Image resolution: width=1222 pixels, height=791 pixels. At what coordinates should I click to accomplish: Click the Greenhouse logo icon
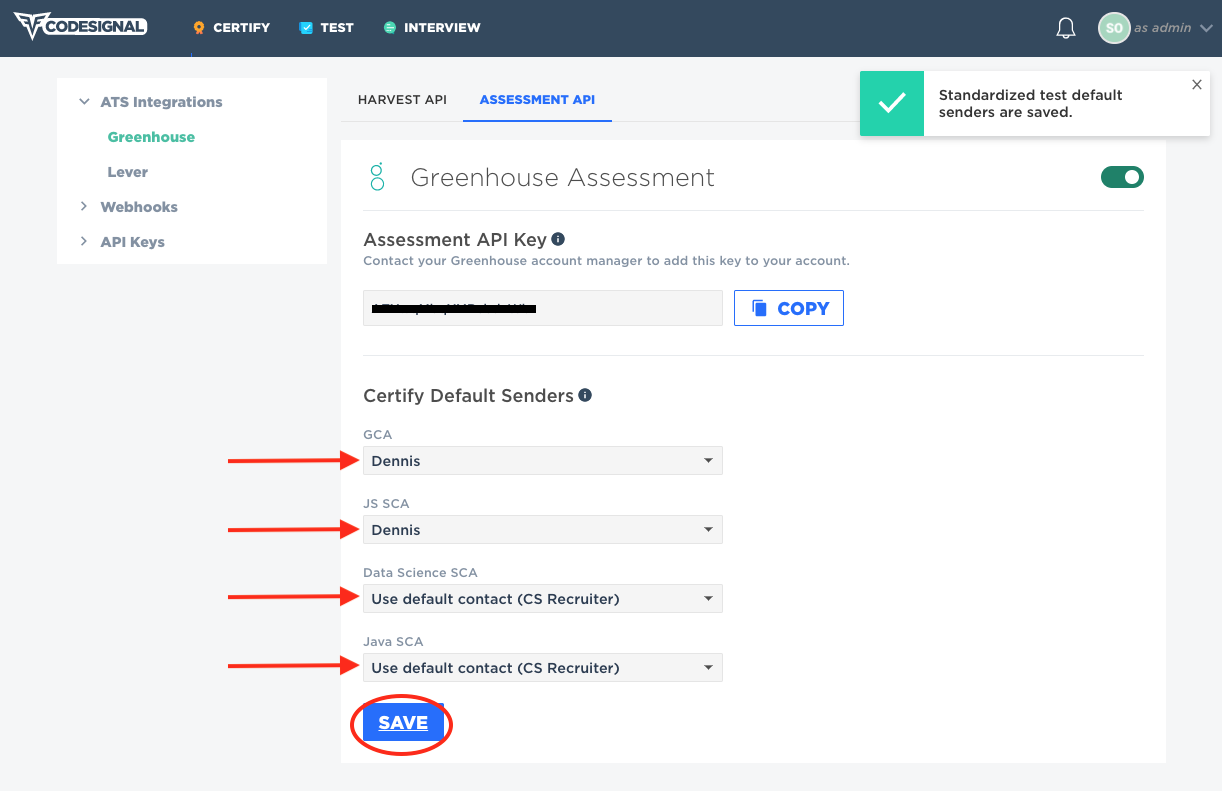(x=377, y=177)
